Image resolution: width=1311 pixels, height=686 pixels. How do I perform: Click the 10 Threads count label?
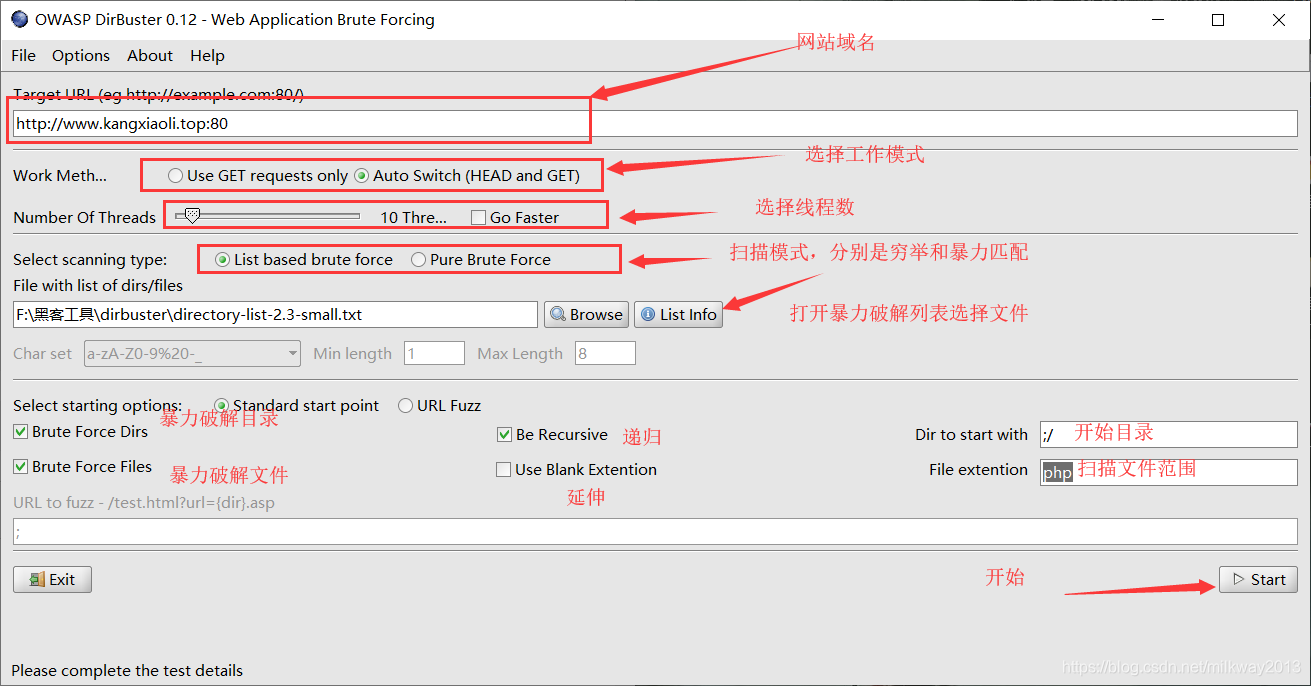[x=413, y=218]
